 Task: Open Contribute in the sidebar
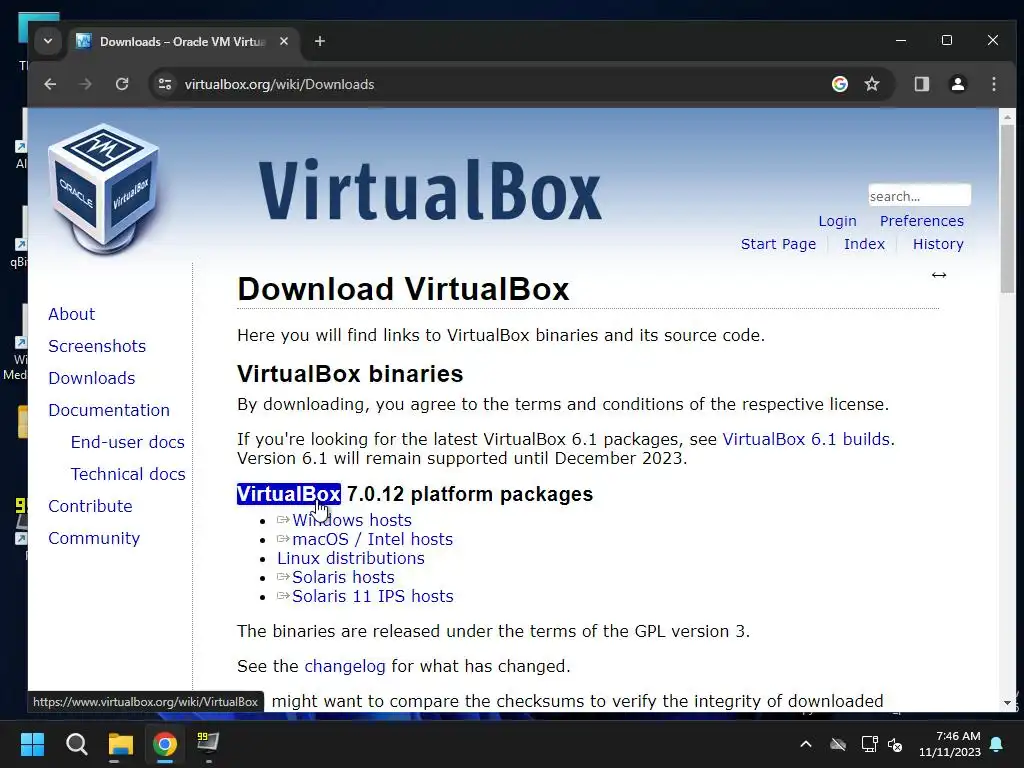(90, 506)
